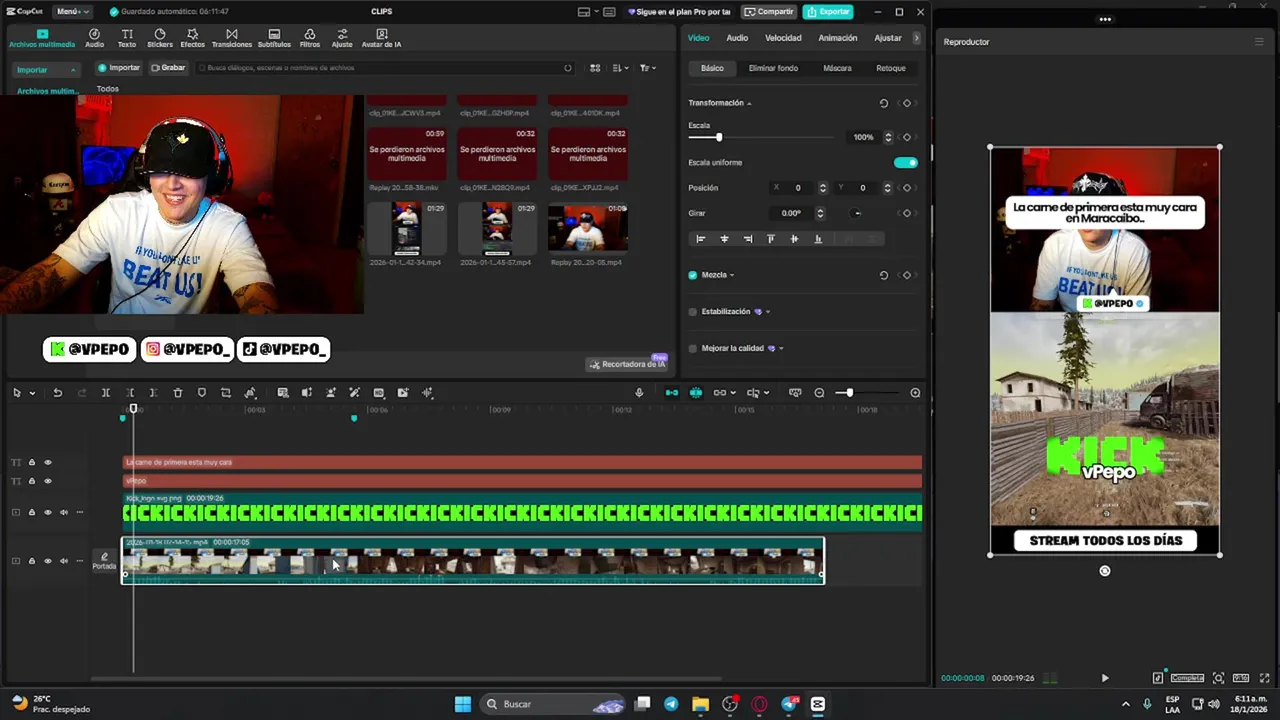This screenshot has width=1280, height=720.
Task: Open the Reproductor panel hamburger menu
Action: (1259, 42)
